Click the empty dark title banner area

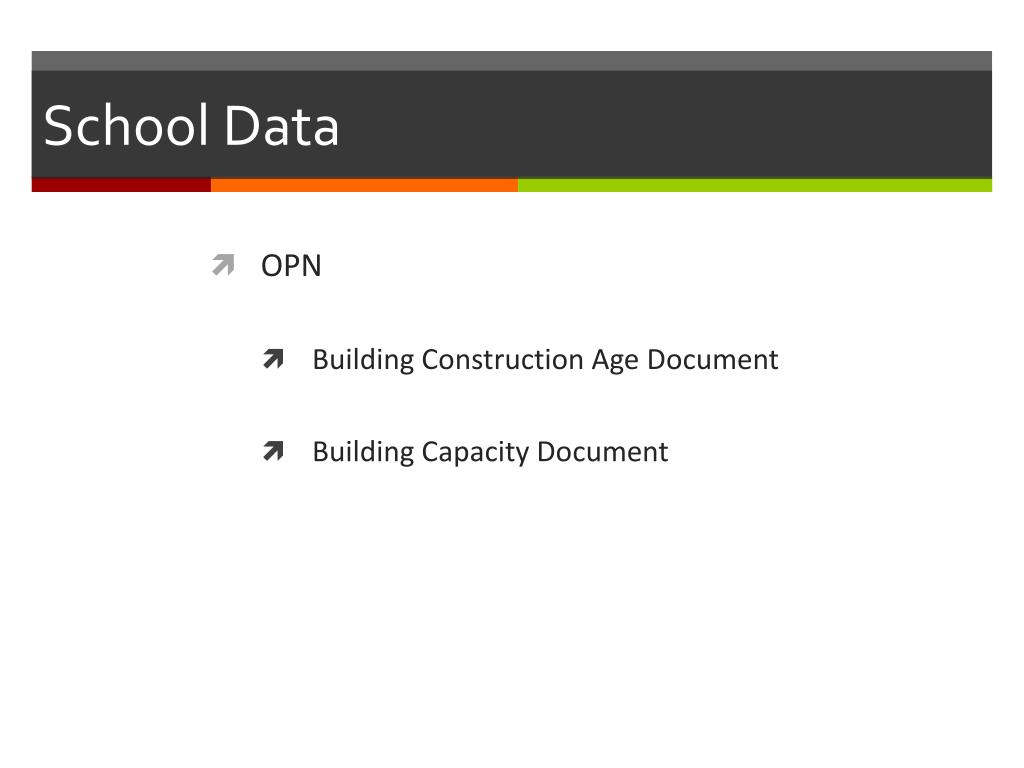click(x=680, y=125)
